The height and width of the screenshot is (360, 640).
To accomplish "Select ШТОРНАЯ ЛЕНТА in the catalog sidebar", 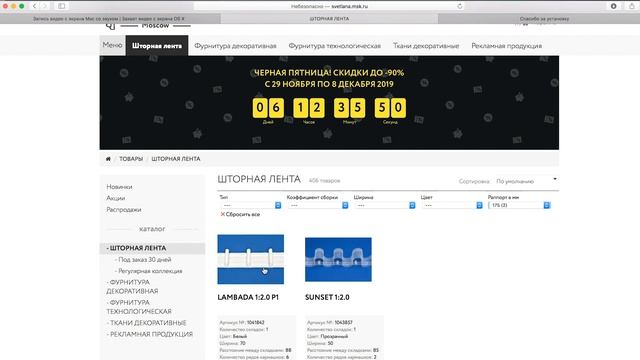I will [x=152, y=248].
